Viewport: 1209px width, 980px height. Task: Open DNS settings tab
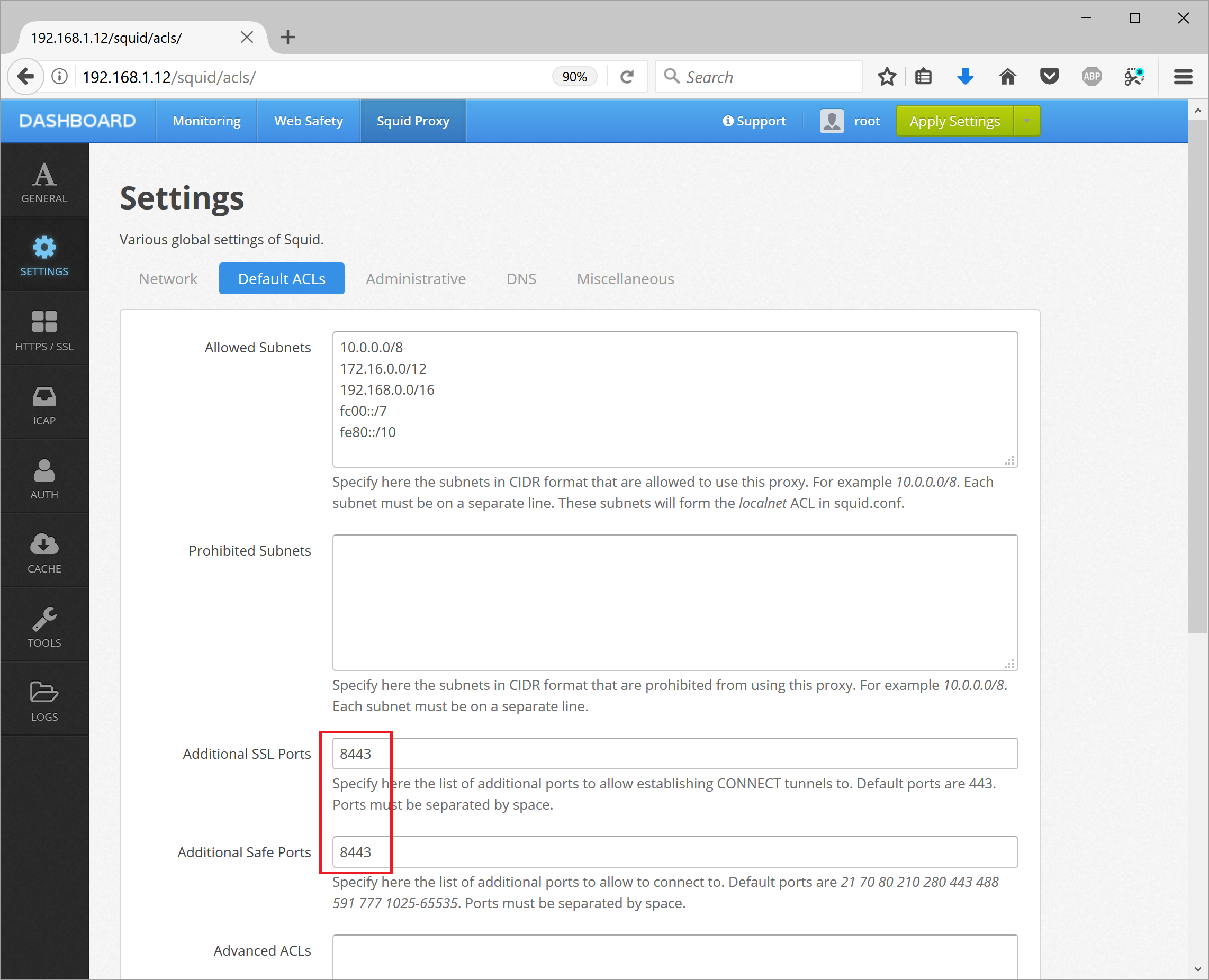521,279
